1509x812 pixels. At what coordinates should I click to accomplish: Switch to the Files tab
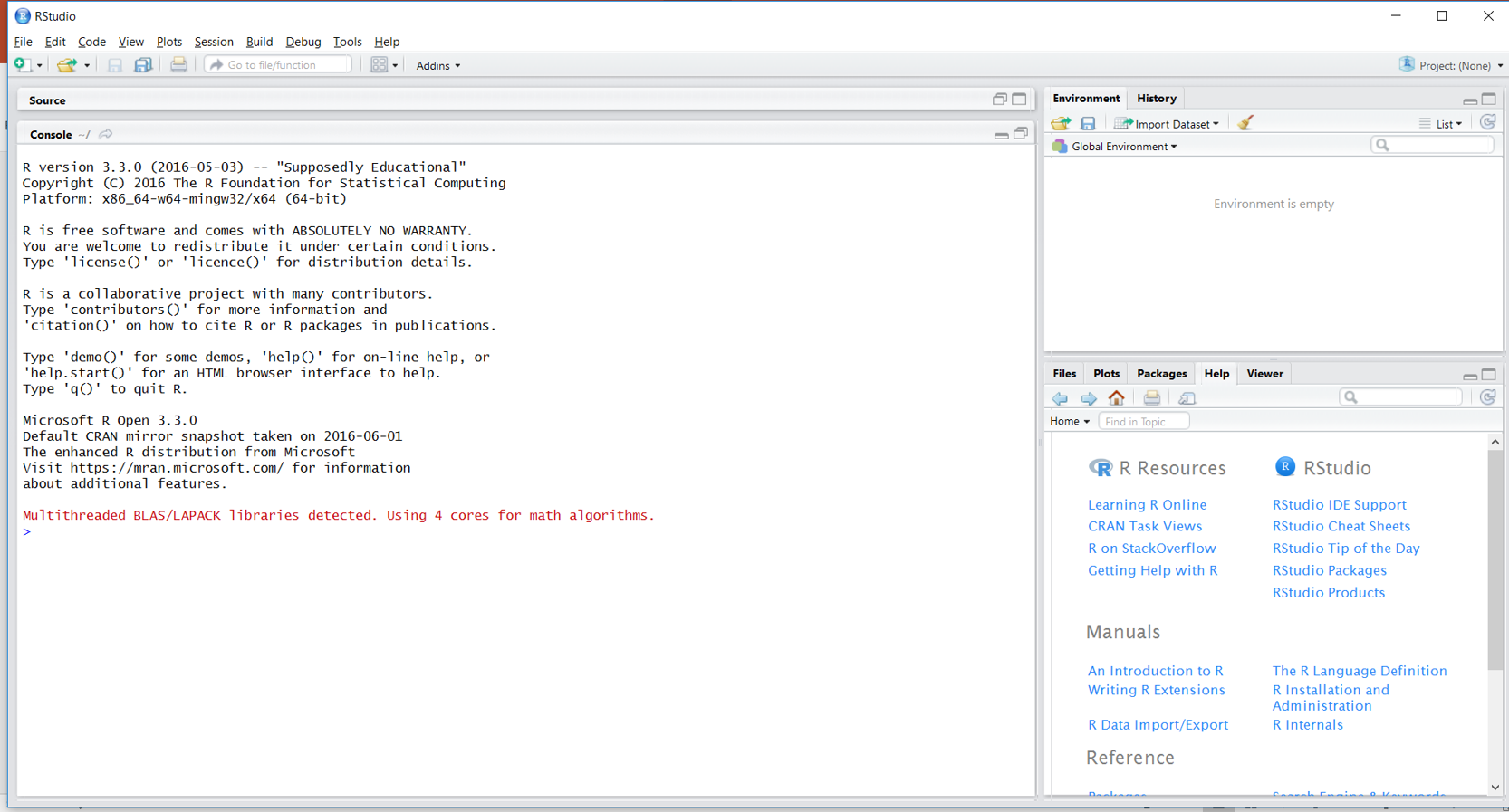tap(1064, 374)
